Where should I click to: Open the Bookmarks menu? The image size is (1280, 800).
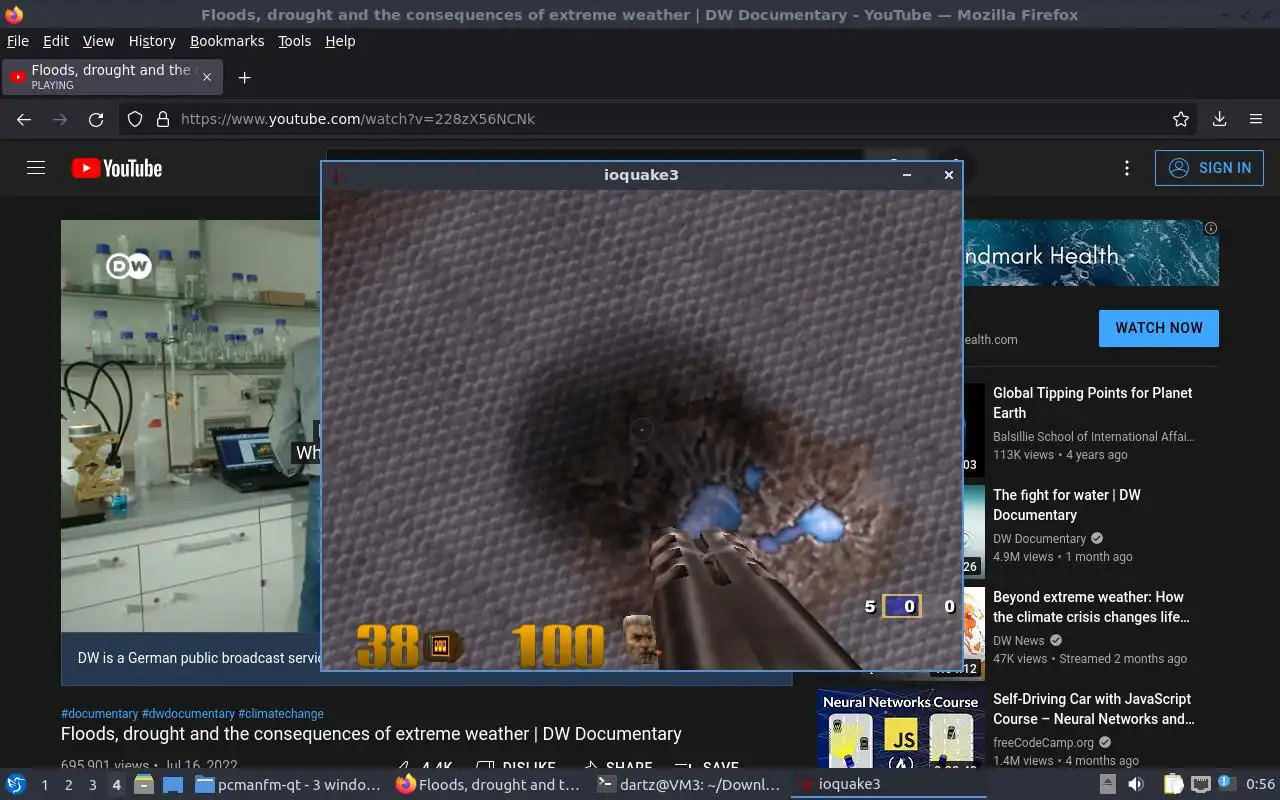(227, 41)
